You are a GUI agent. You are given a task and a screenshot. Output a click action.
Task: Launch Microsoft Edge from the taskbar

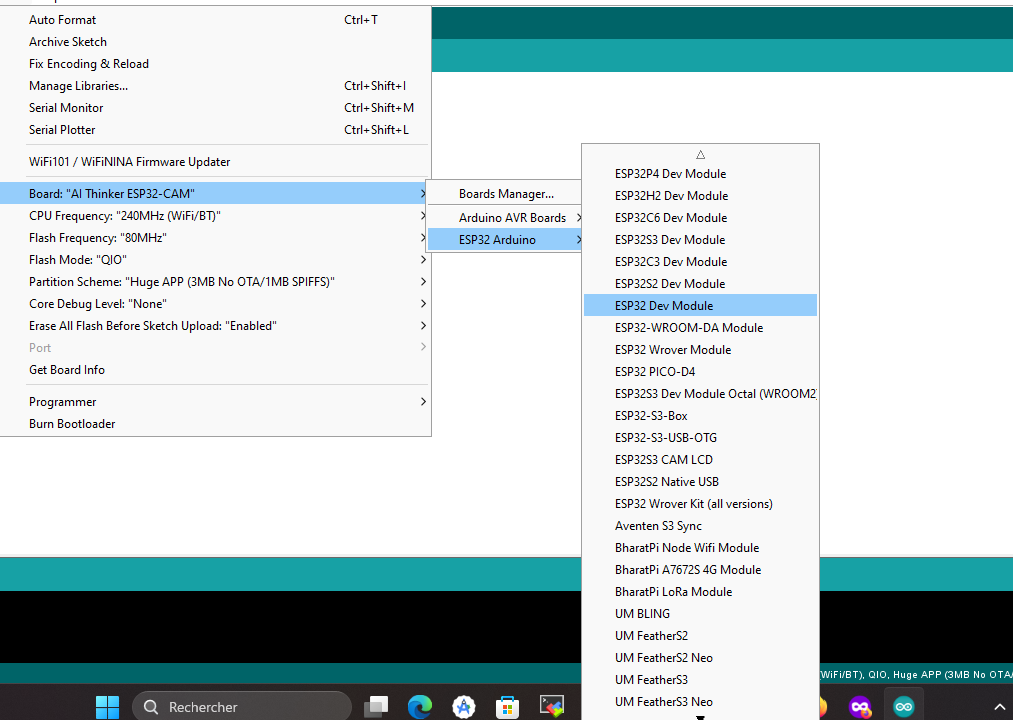click(420, 706)
